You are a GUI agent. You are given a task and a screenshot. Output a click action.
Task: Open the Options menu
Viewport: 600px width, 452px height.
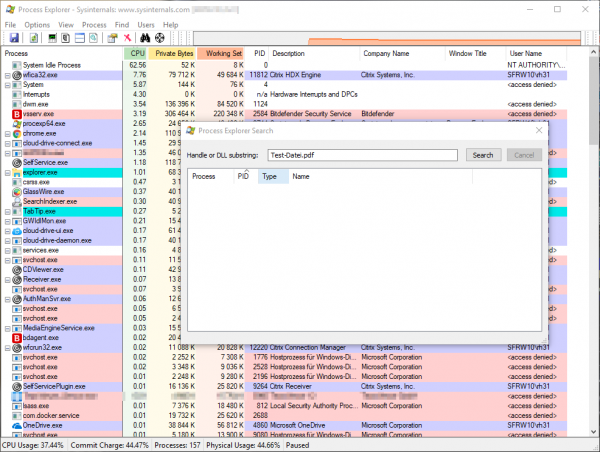tap(37, 25)
